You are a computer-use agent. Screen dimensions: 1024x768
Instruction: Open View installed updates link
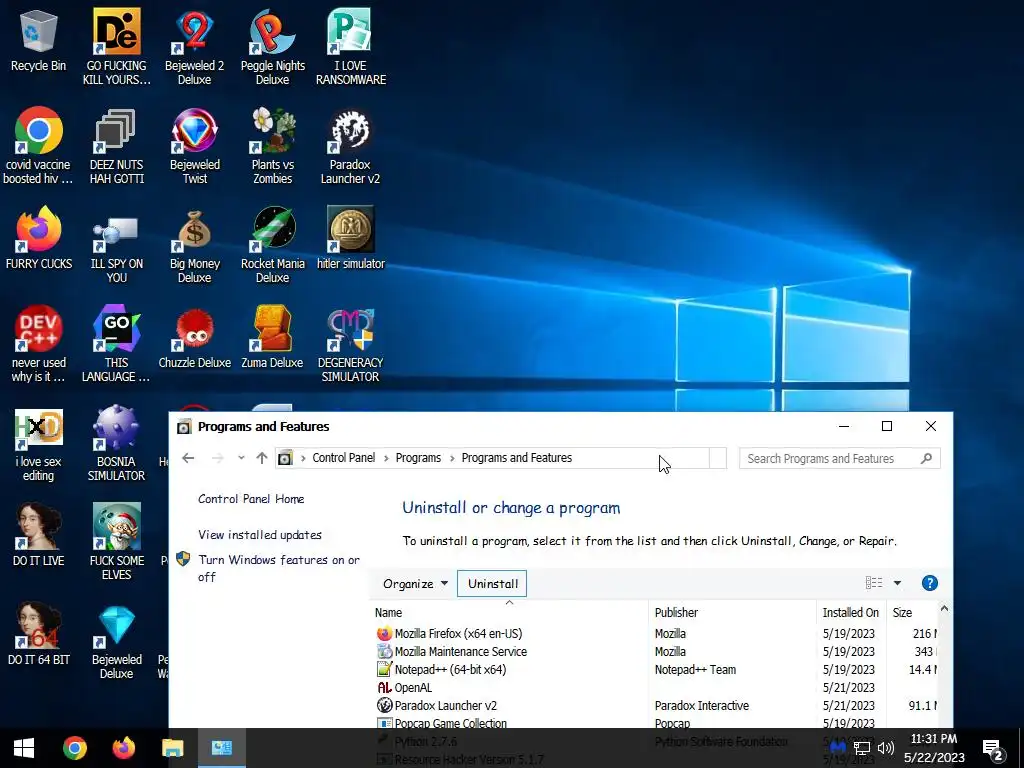260,535
